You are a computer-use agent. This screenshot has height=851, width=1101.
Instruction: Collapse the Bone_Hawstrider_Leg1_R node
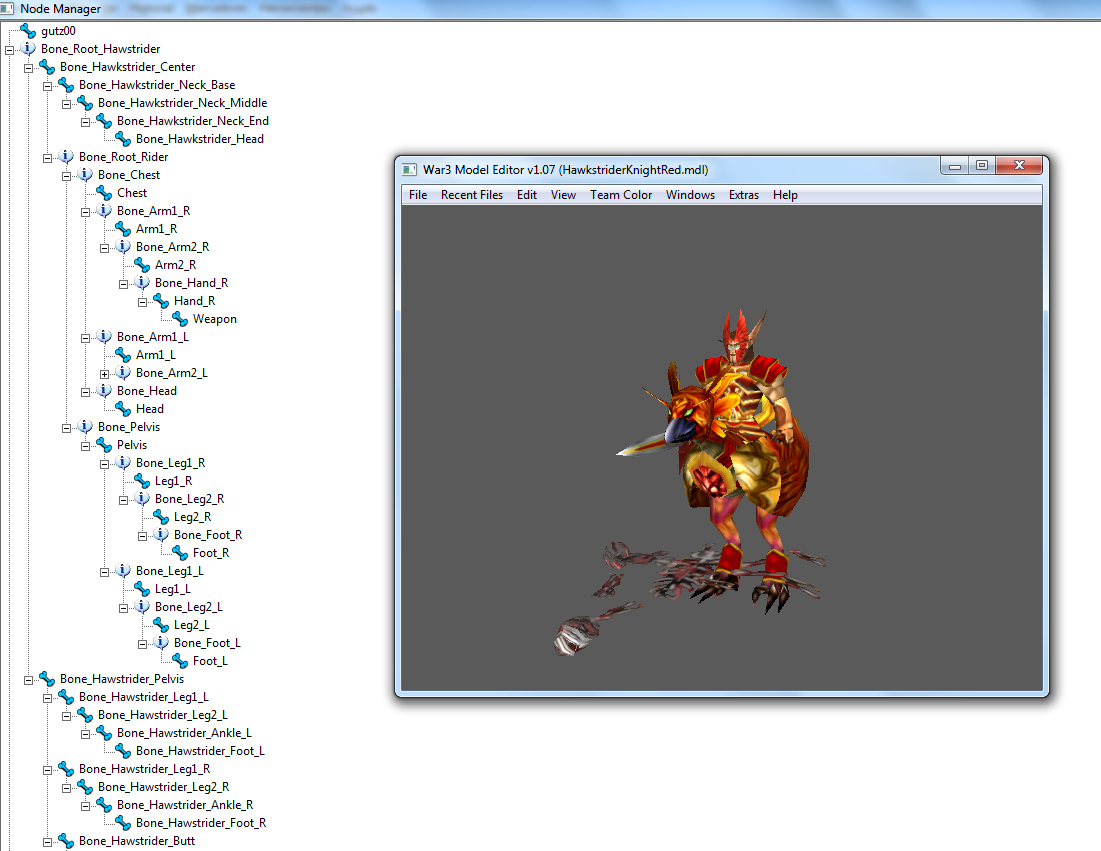point(47,770)
